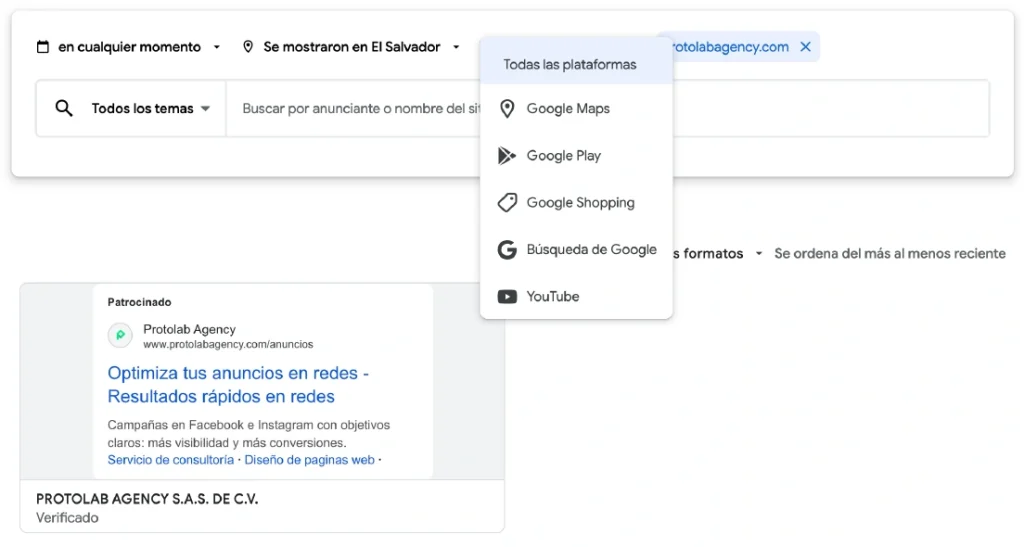Click the Google Play triangle icon

pos(507,156)
